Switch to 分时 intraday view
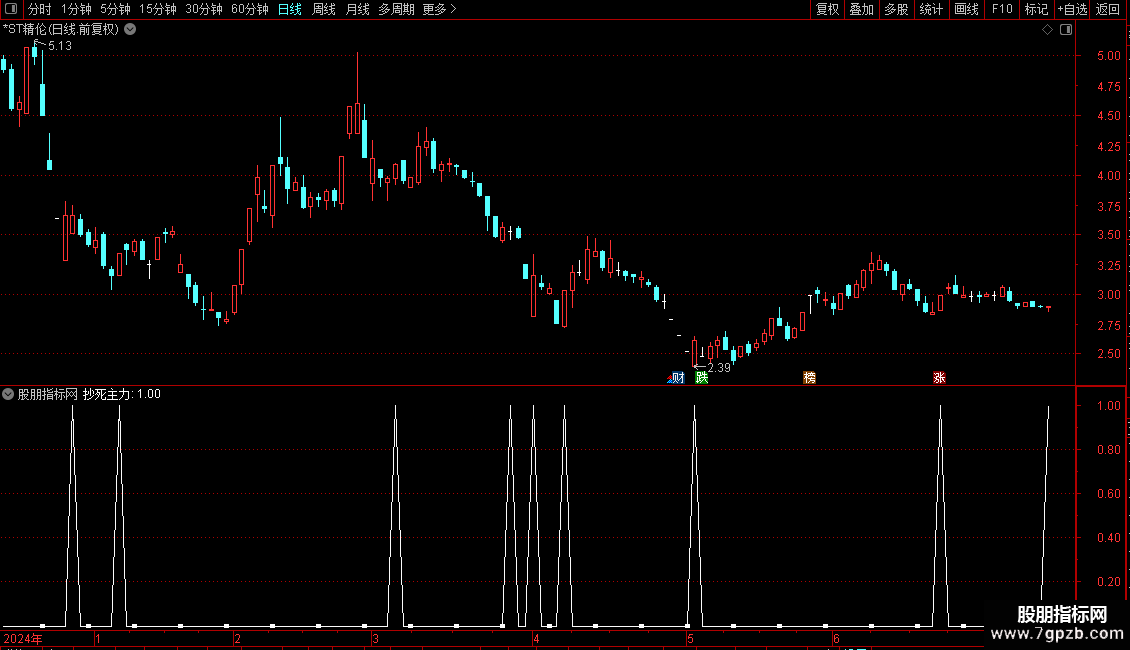Viewport: 1130px width, 650px height. click(40, 9)
